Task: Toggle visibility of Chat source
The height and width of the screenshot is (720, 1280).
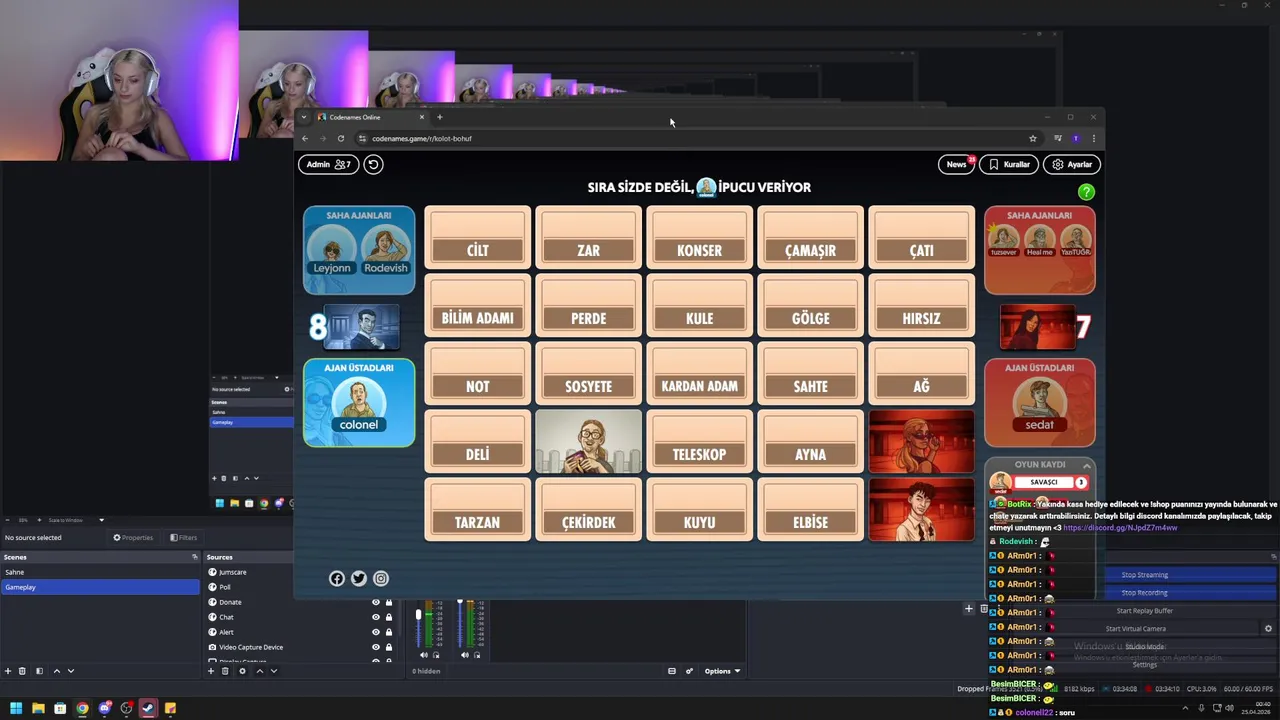Action: point(376,617)
